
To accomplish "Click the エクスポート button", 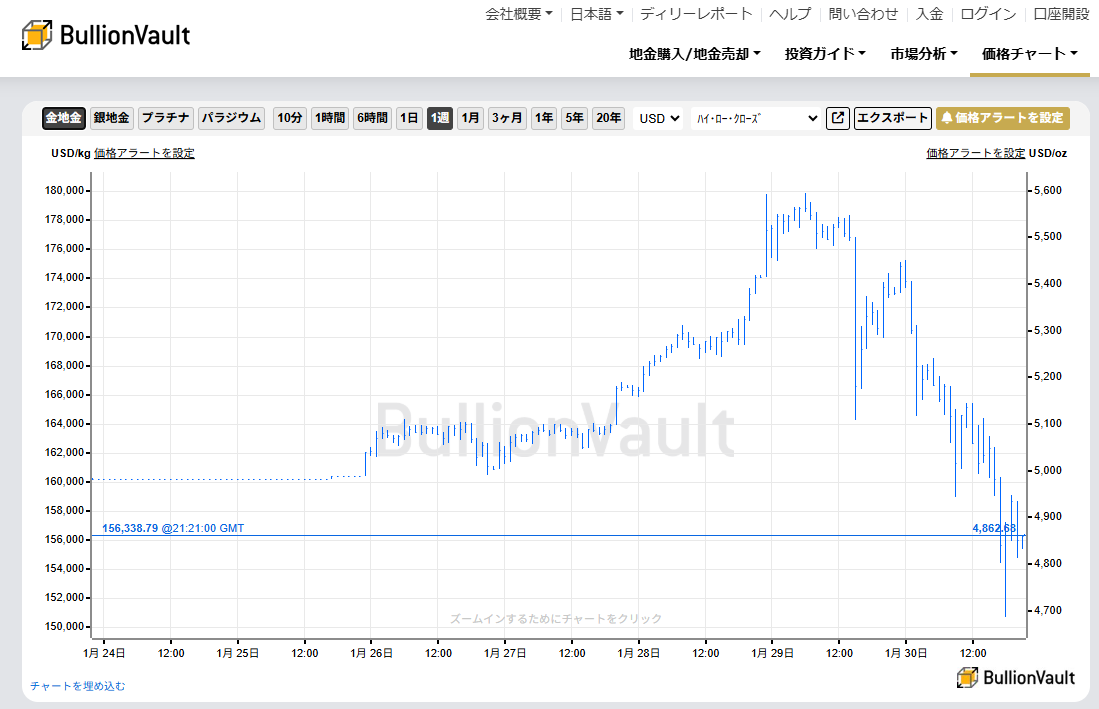I will [x=893, y=118].
